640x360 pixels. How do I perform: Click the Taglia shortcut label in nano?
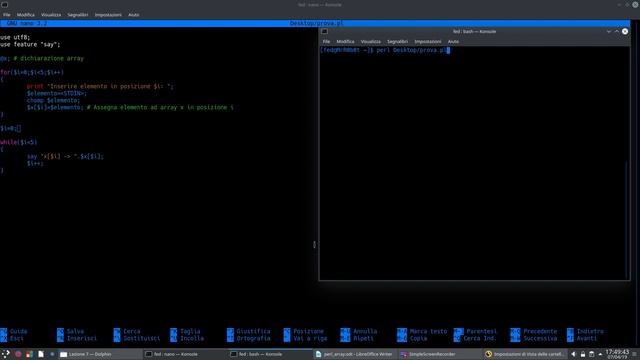click(x=190, y=331)
